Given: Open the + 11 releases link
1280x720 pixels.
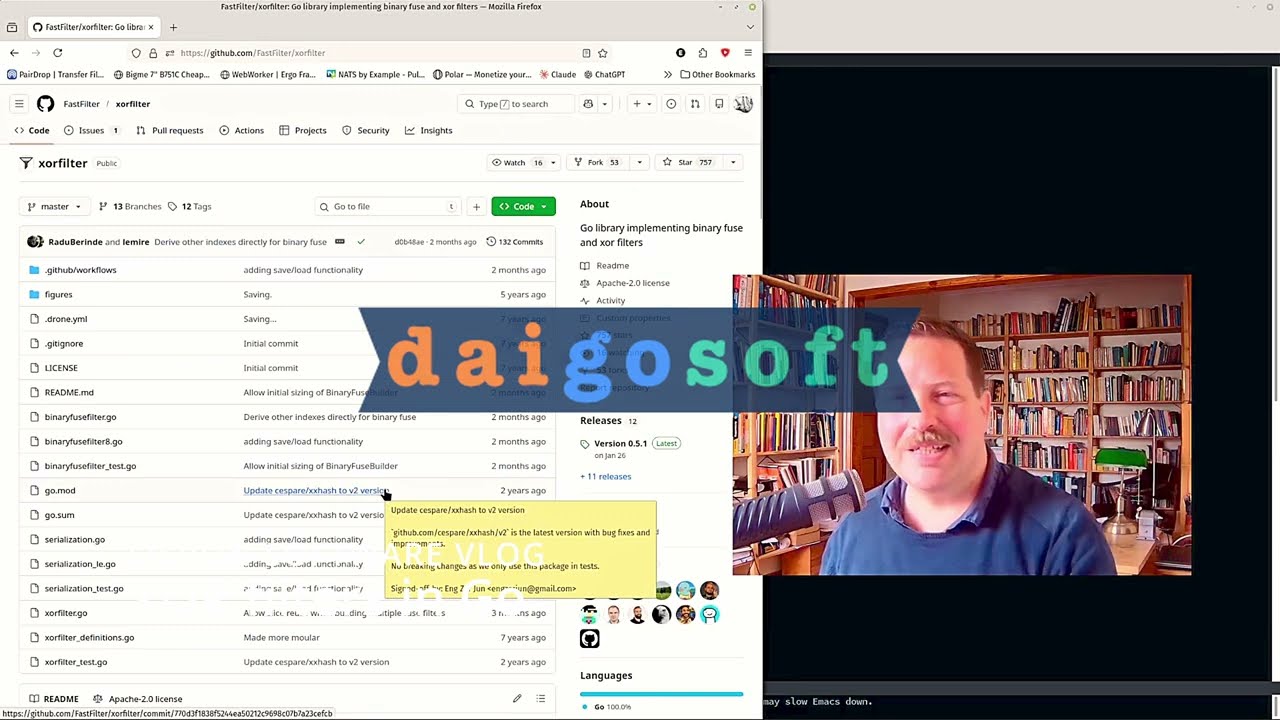Looking at the screenshot, I should pos(606,477).
